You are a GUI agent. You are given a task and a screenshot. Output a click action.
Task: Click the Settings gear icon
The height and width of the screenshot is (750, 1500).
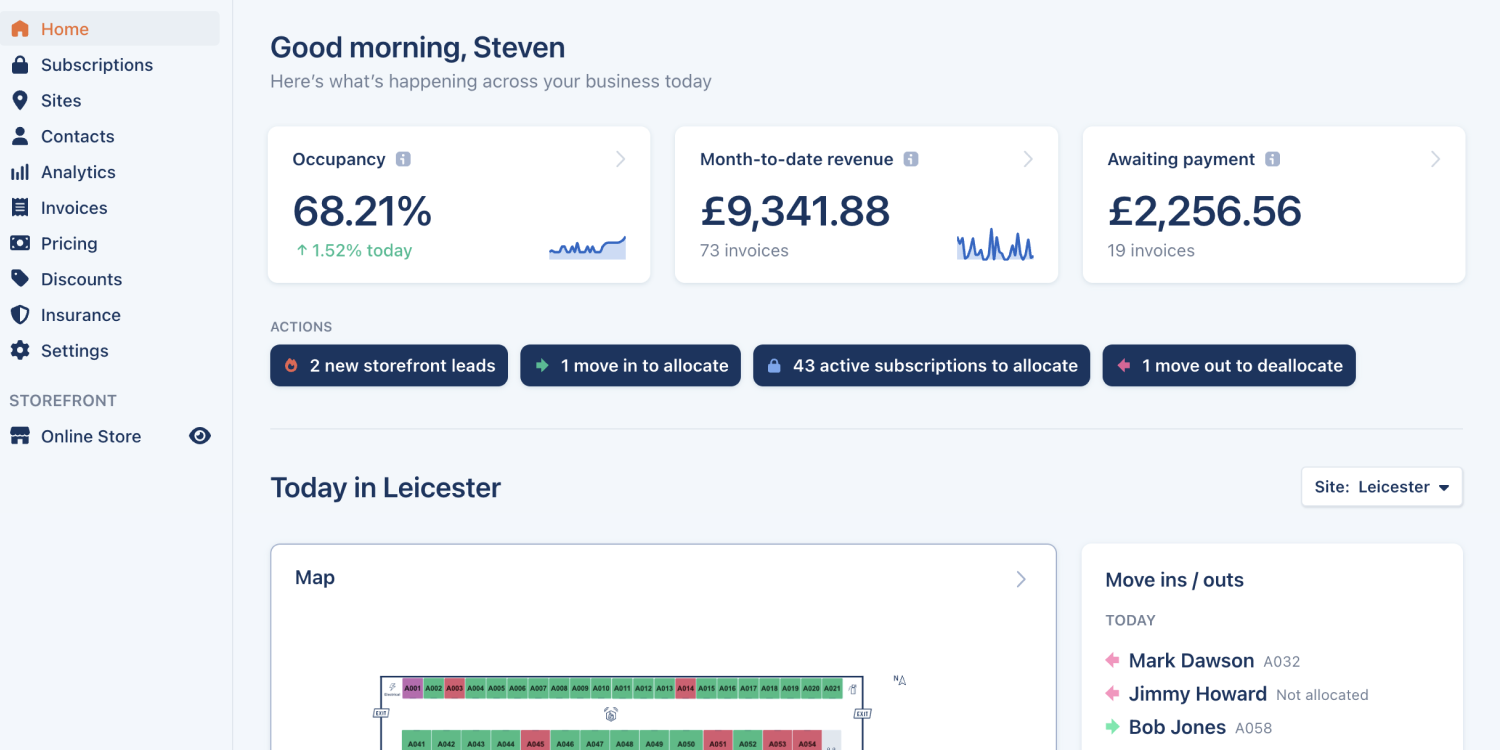[20, 351]
